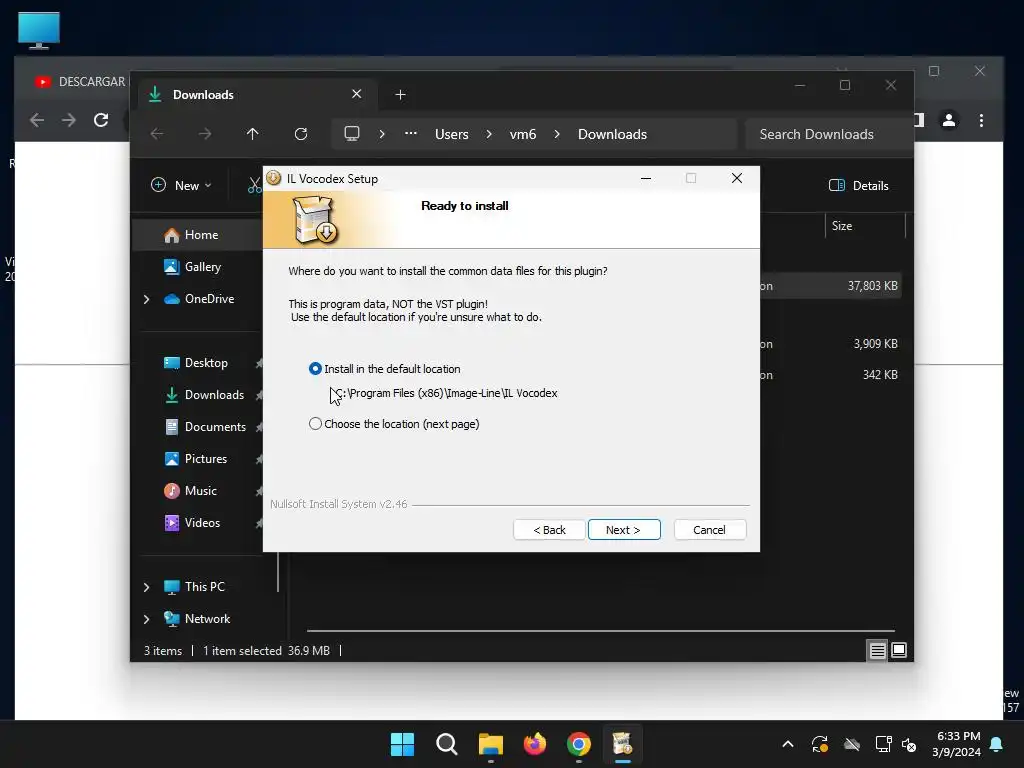
Task: Go back in Chrome browser
Action: pyautogui.click(x=37, y=120)
